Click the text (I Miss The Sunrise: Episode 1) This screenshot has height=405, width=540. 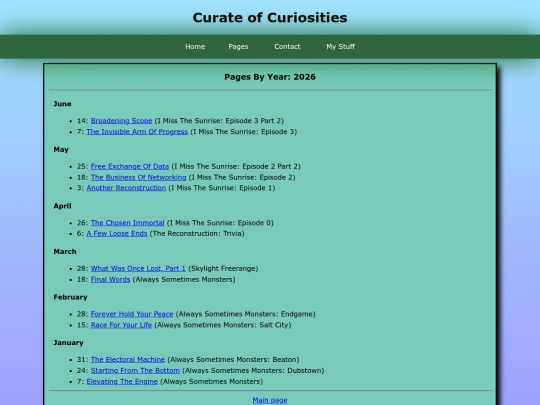(222, 188)
